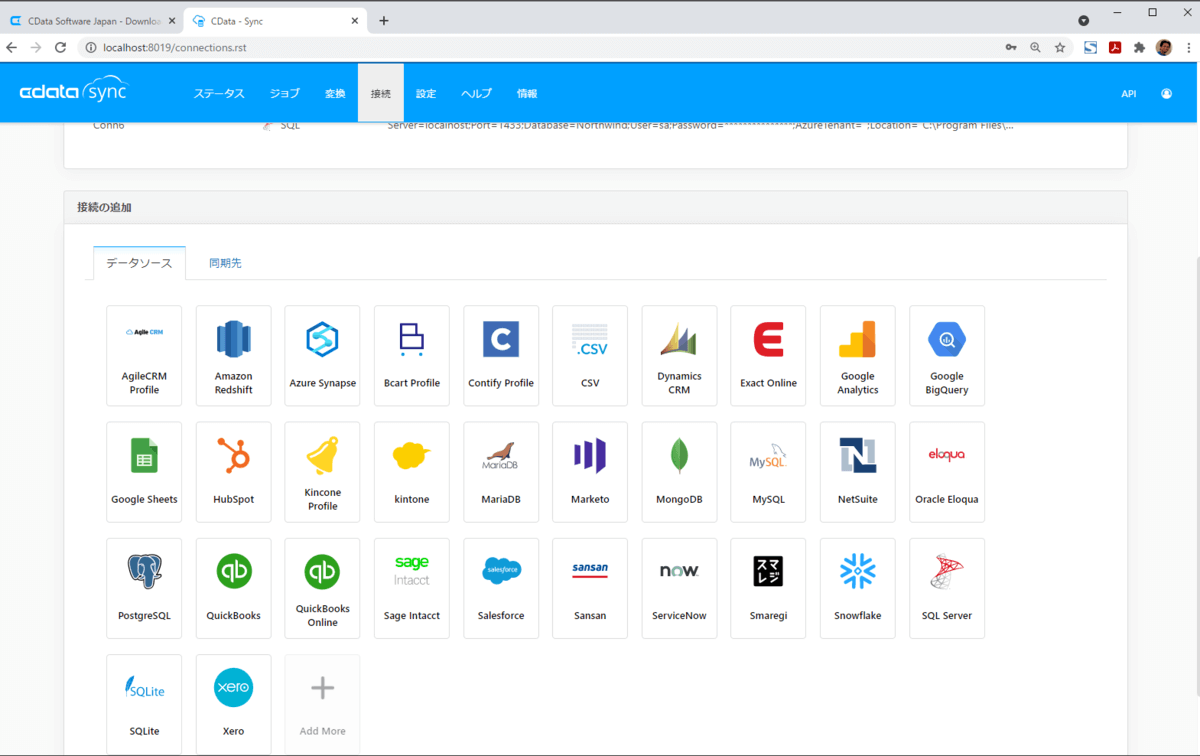Click the Conn6 connection row
The image size is (1200, 756).
point(595,126)
